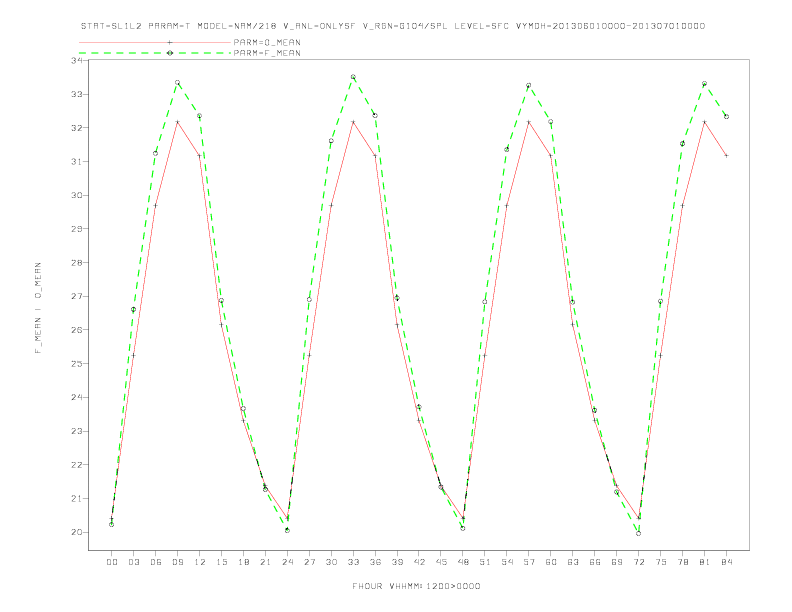792x612 pixels.
Task: Click y-axis tick label 31
Action: pos(76,162)
